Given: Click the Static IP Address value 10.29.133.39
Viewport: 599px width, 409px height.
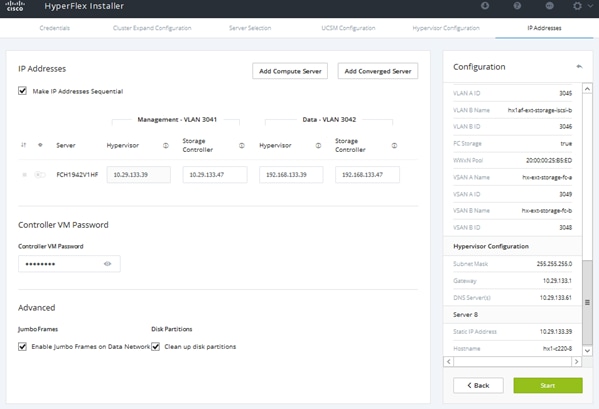Looking at the screenshot, I should 556,331.
